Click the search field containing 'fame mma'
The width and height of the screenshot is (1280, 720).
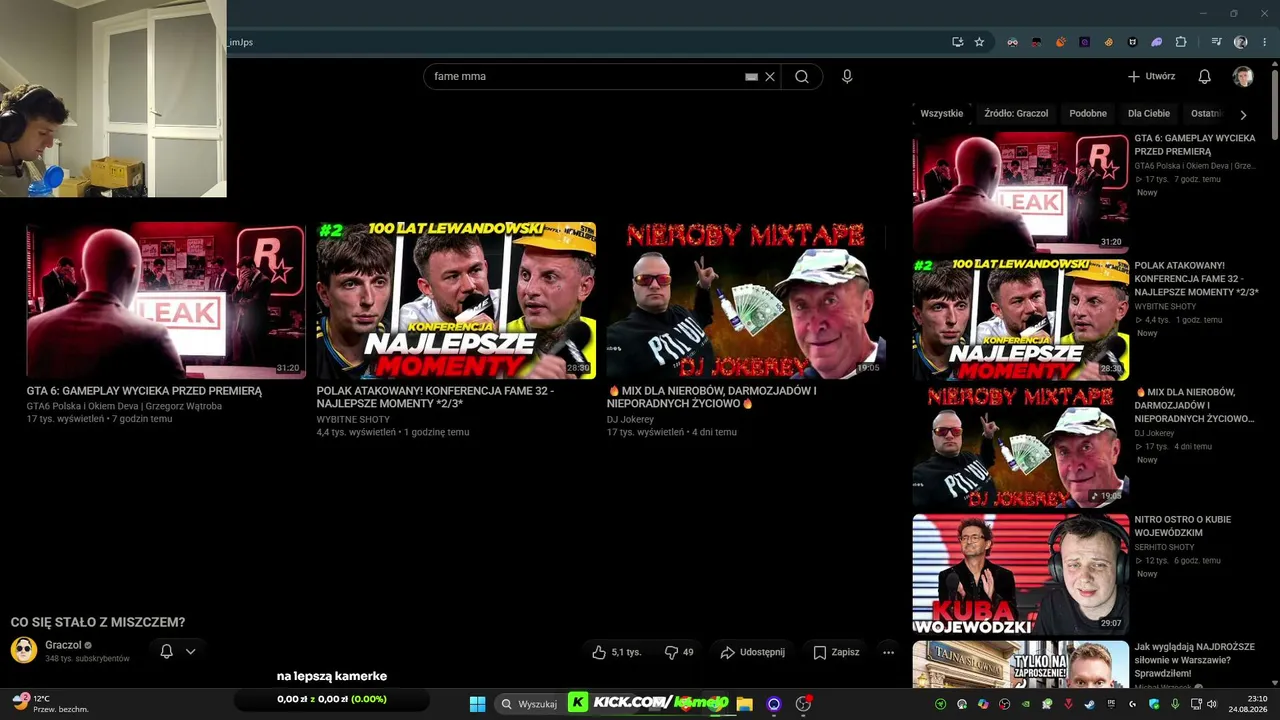coord(600,76)
